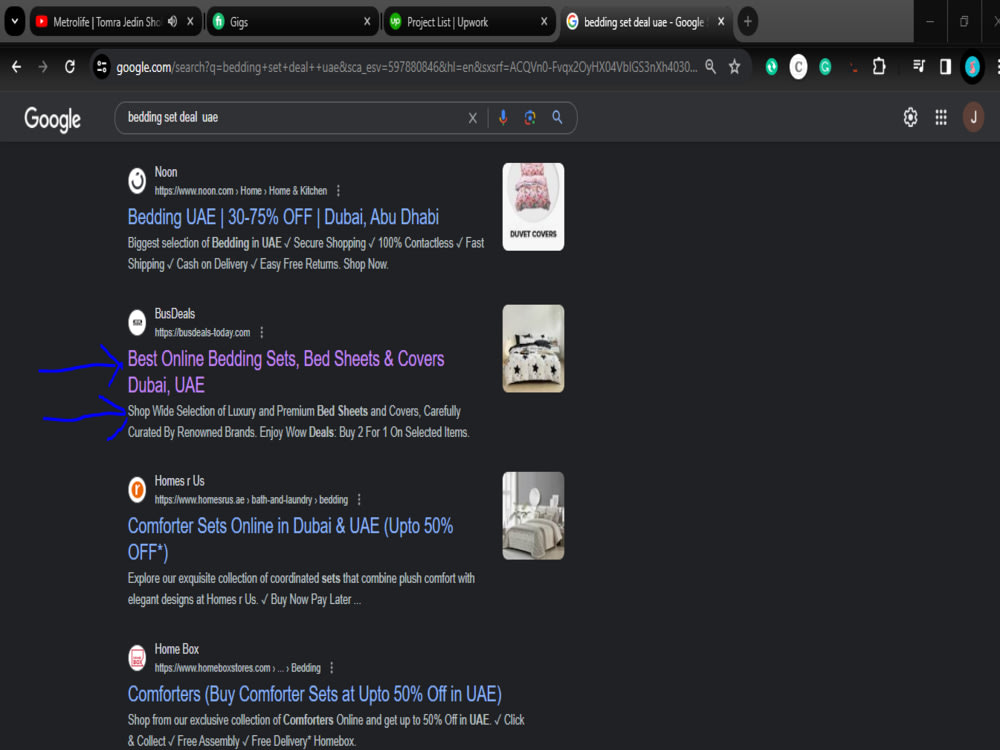Open a new browser tab
This screenshot has width=1000, height=750.
click(748, 22)
